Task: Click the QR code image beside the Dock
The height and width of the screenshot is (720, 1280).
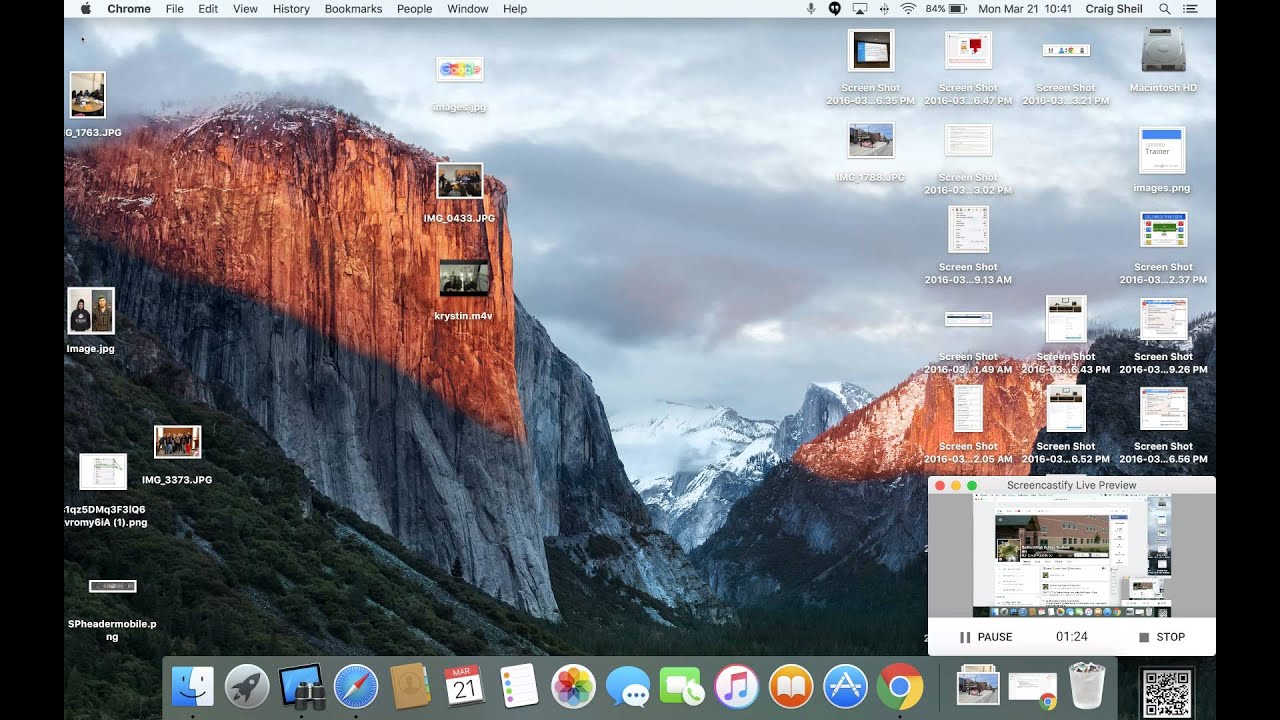Action: (x=1167, y=693)
